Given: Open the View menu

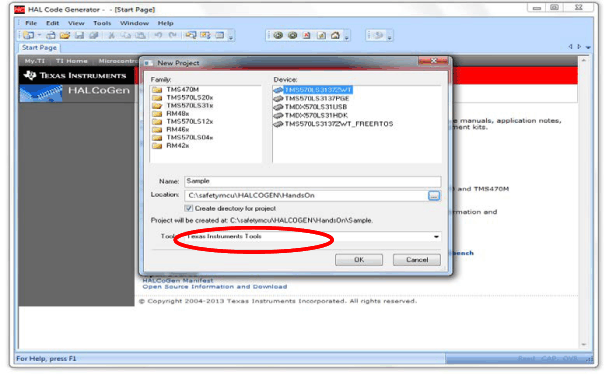Looking at the screenshot, I should 76,23.
